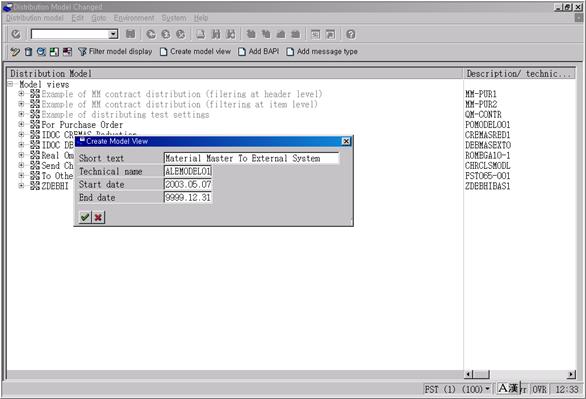Click the Next Page icon
This screenshot has width=586, height=399.
[281, 34]
